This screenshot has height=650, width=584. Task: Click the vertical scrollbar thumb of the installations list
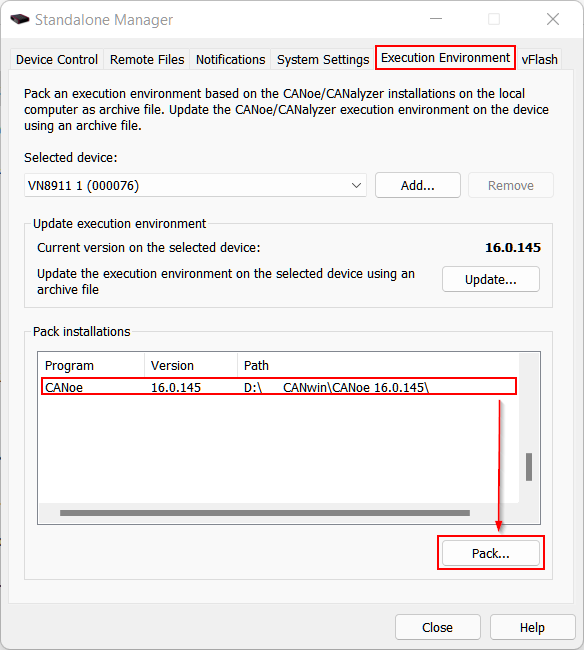pyautogui.click(x=529, y=467)
